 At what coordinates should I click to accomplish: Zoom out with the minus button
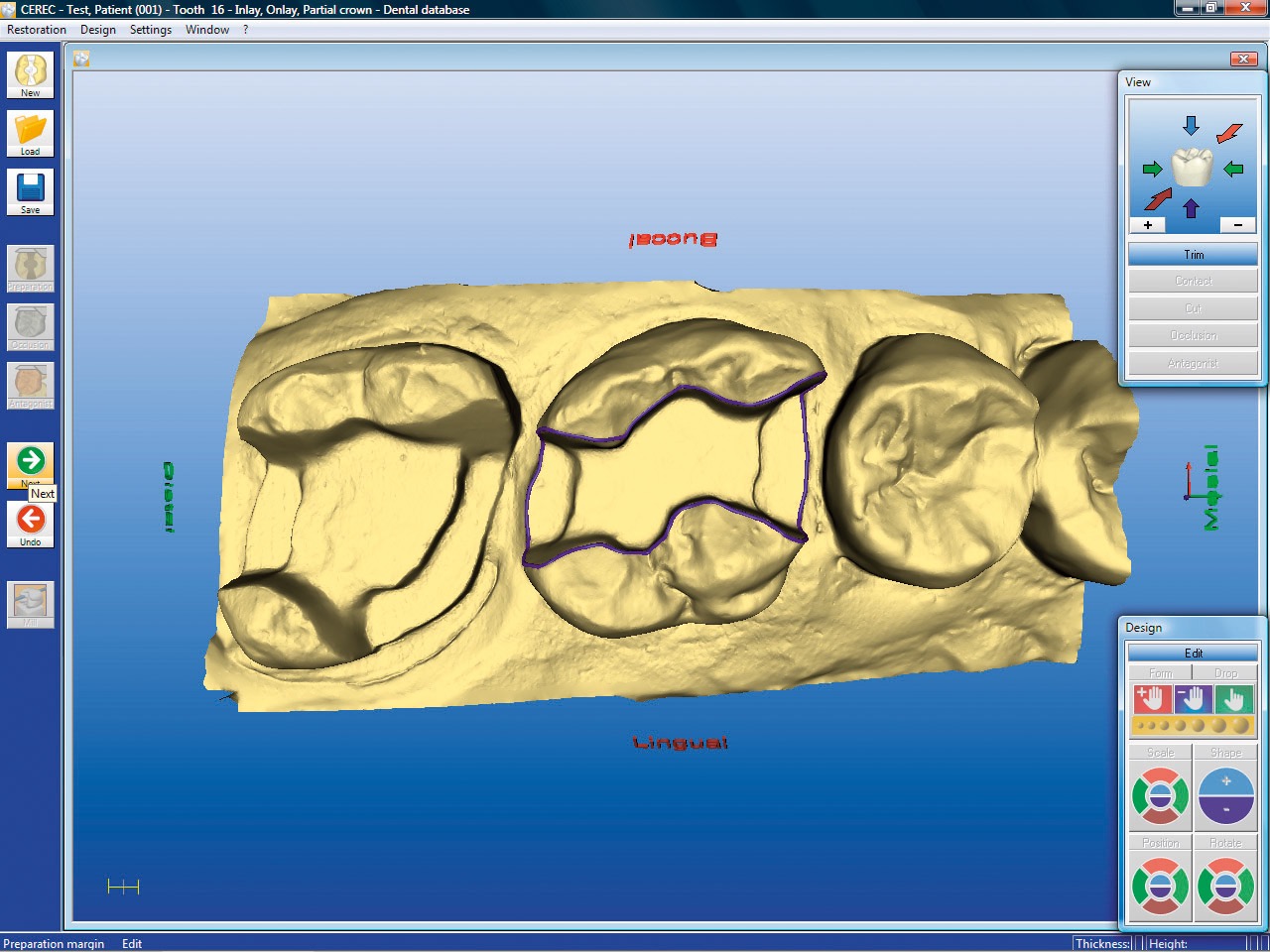[x=1238, y=225]
